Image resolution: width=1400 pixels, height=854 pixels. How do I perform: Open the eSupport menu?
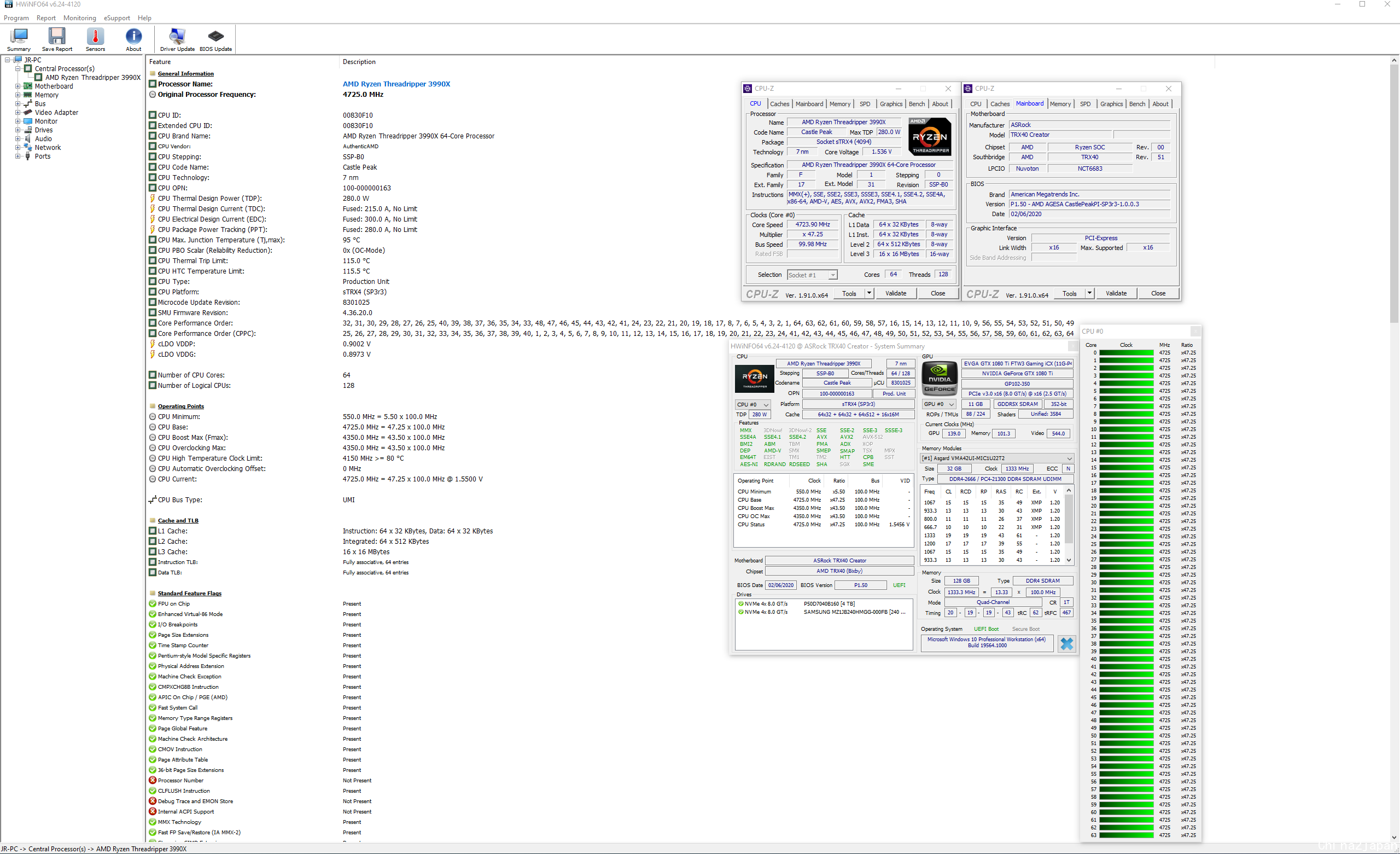tap(117, 18)
